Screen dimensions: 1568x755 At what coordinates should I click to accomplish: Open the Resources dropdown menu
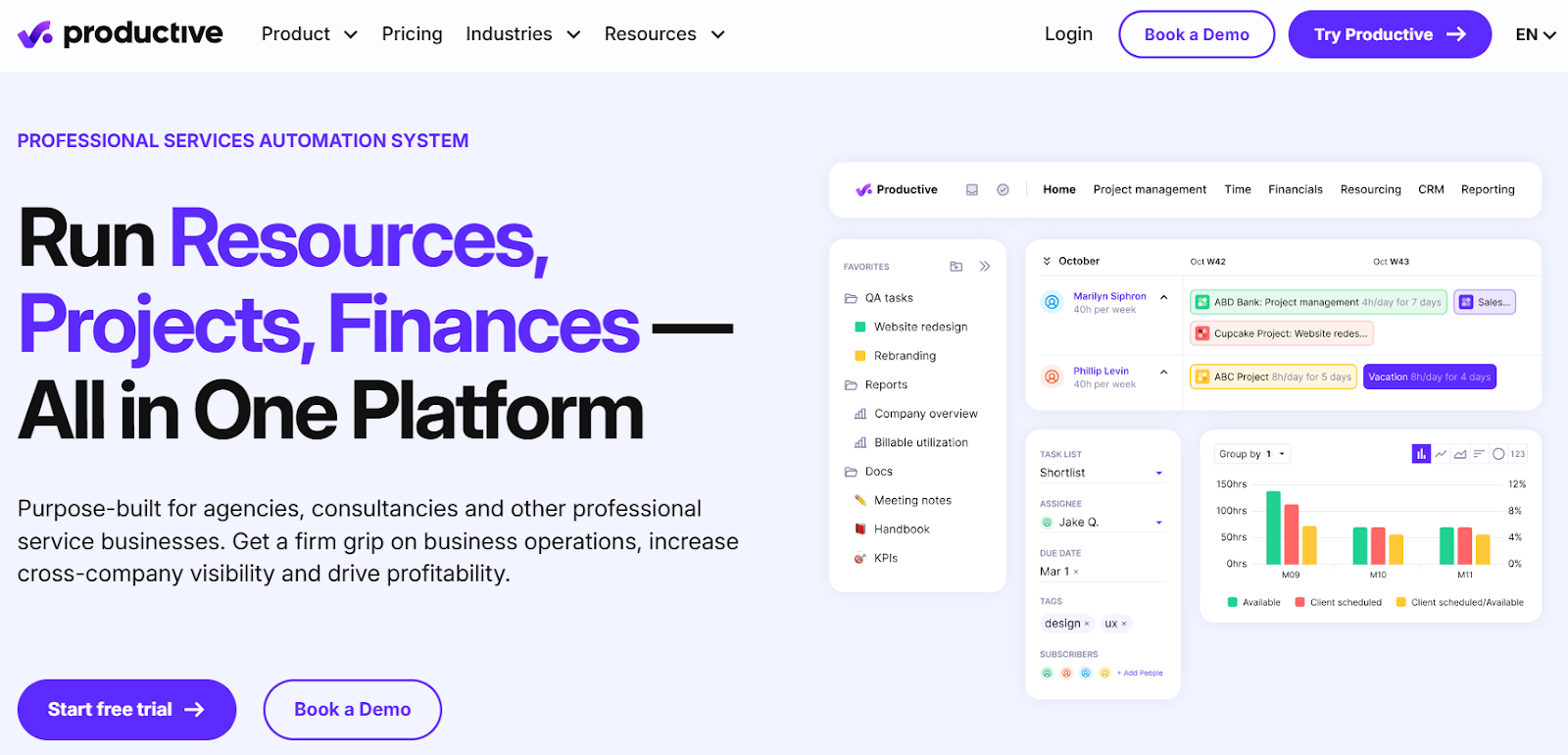[x=664, y=34]
